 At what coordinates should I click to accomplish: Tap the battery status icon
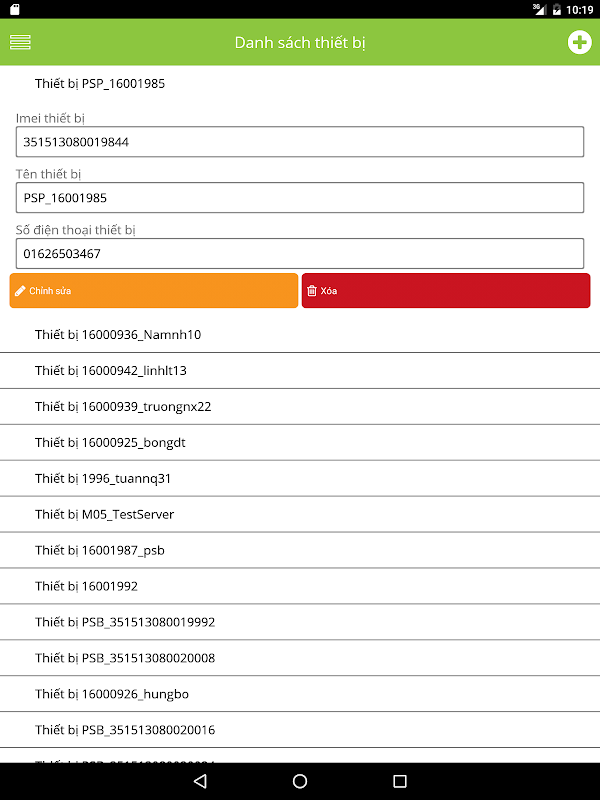tap(557, 9)
